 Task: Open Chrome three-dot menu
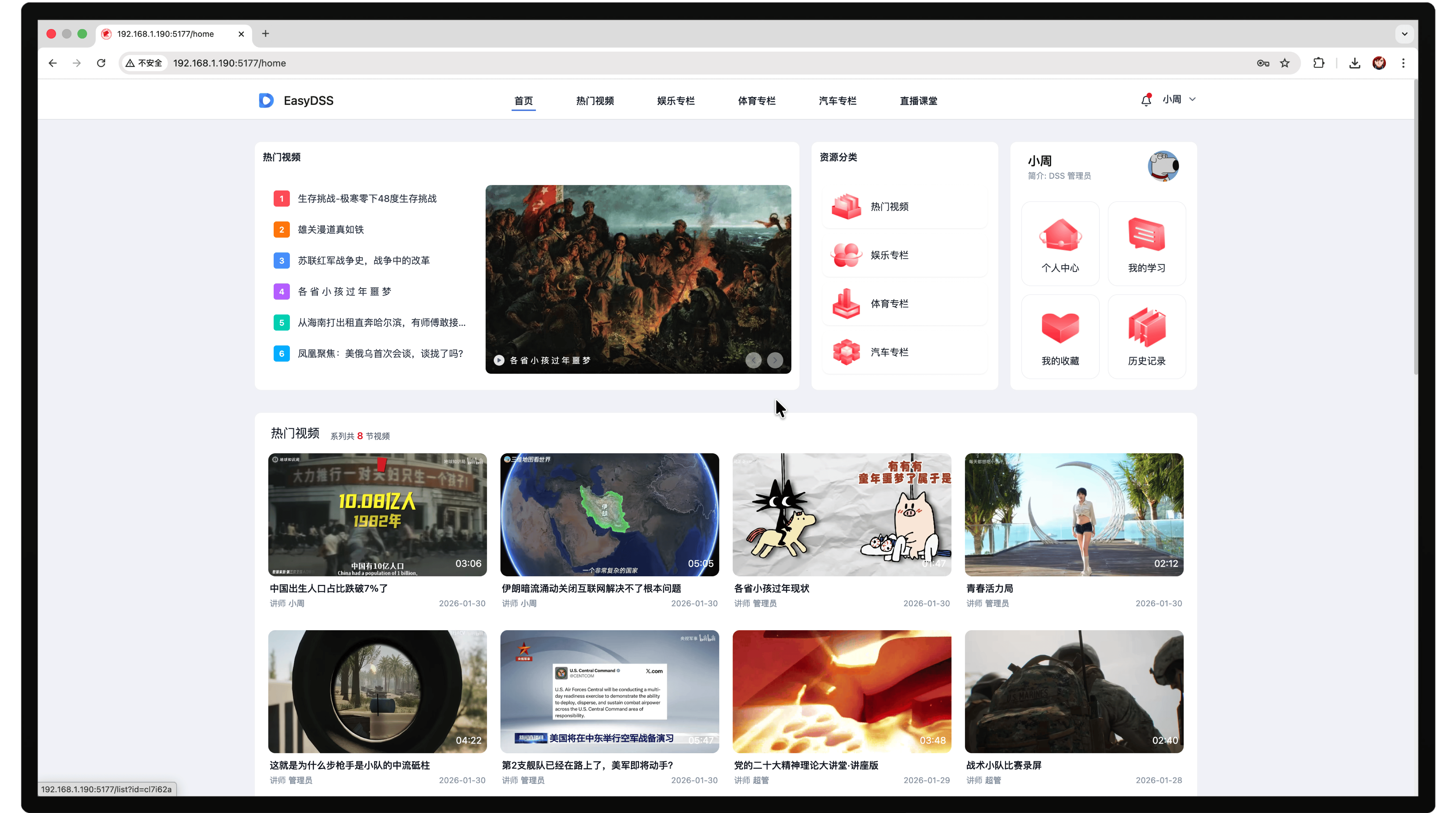(1403, 63)
